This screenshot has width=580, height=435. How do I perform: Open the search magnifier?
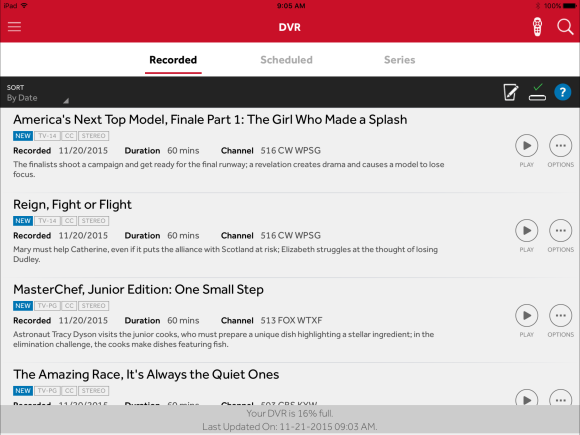pyautogui.click(x=565, y=27)
